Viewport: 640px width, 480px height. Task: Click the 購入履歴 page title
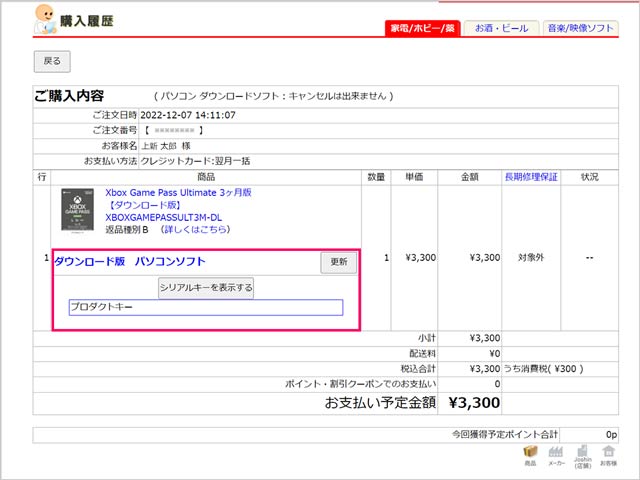tap(87, 21)
